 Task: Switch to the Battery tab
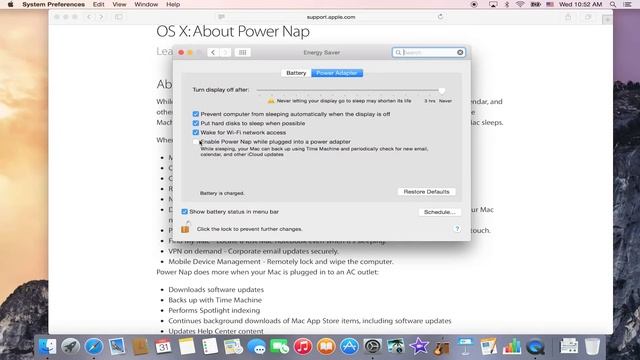pos(296,73)
